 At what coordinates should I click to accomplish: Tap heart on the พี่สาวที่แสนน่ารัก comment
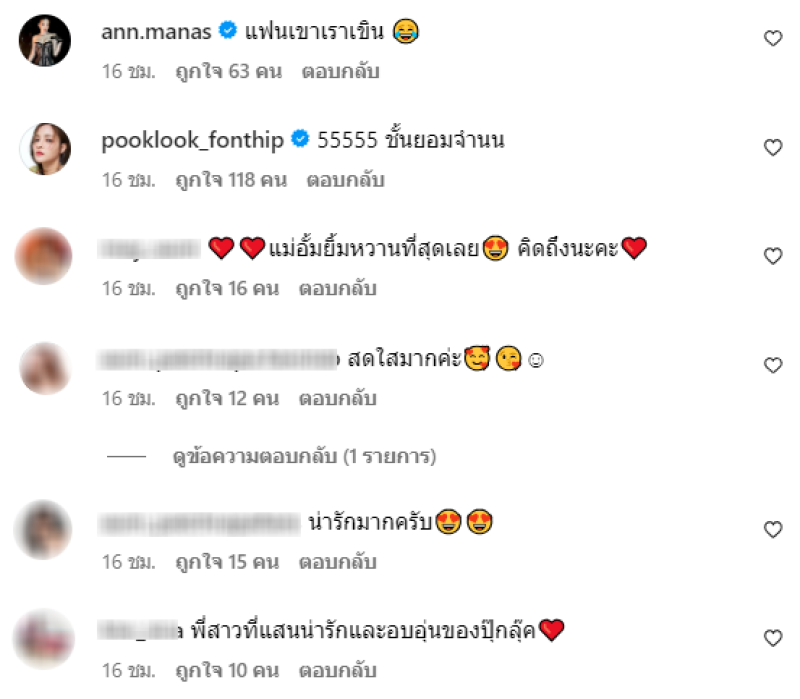point(773,638)
